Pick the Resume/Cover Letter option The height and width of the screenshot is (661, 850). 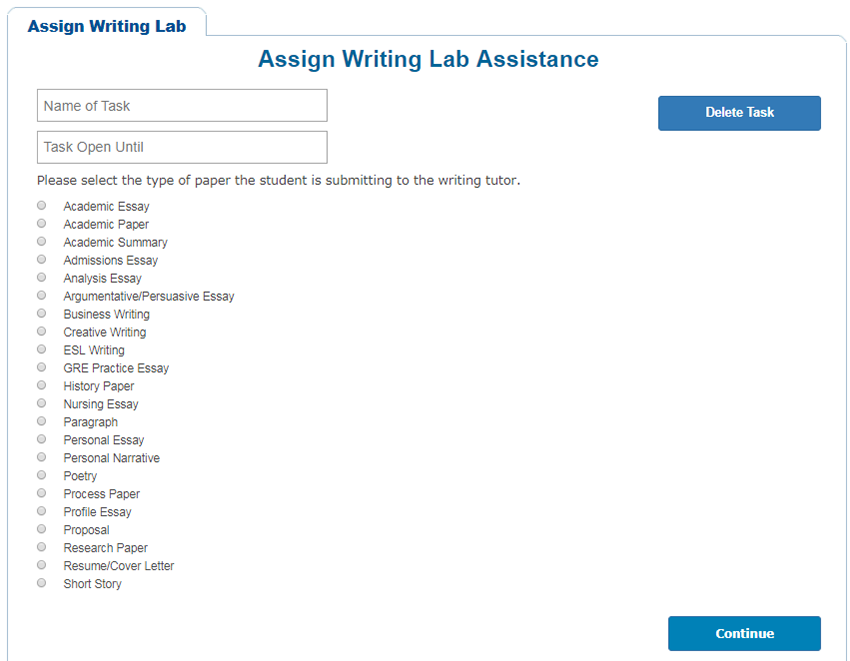coord(41,565)
